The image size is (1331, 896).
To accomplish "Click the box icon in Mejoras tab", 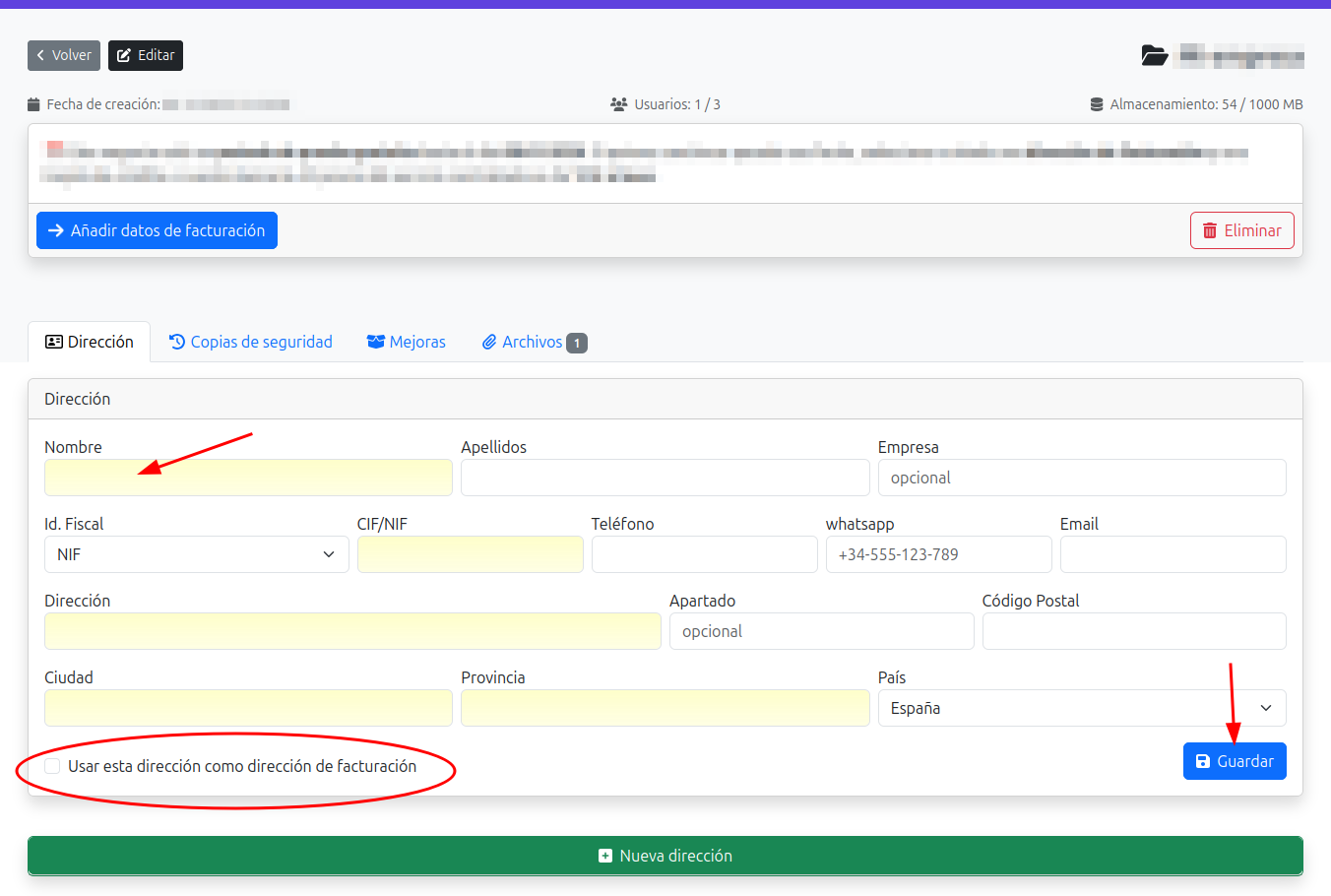I will click(x=375, y=342).
